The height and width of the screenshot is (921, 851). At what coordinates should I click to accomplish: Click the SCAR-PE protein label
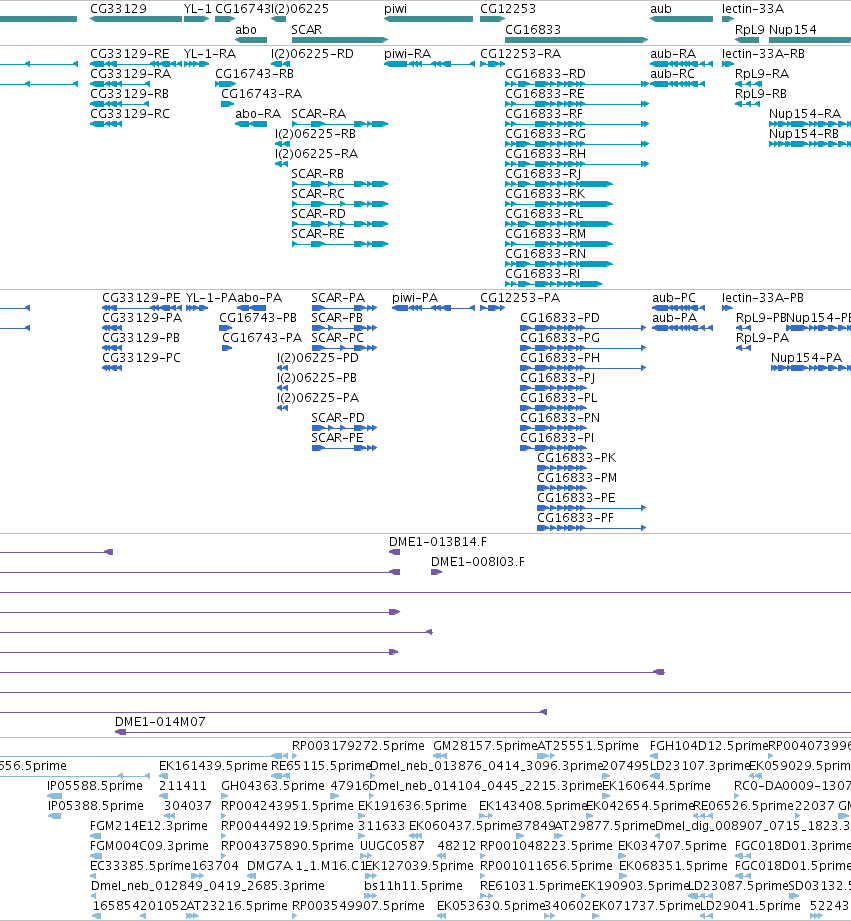(x=337, y=438)
